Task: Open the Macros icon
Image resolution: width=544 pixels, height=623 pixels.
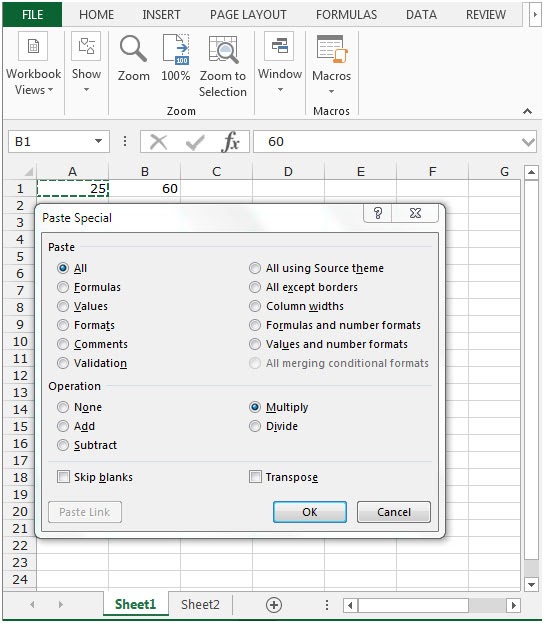Action: [332, 49]
